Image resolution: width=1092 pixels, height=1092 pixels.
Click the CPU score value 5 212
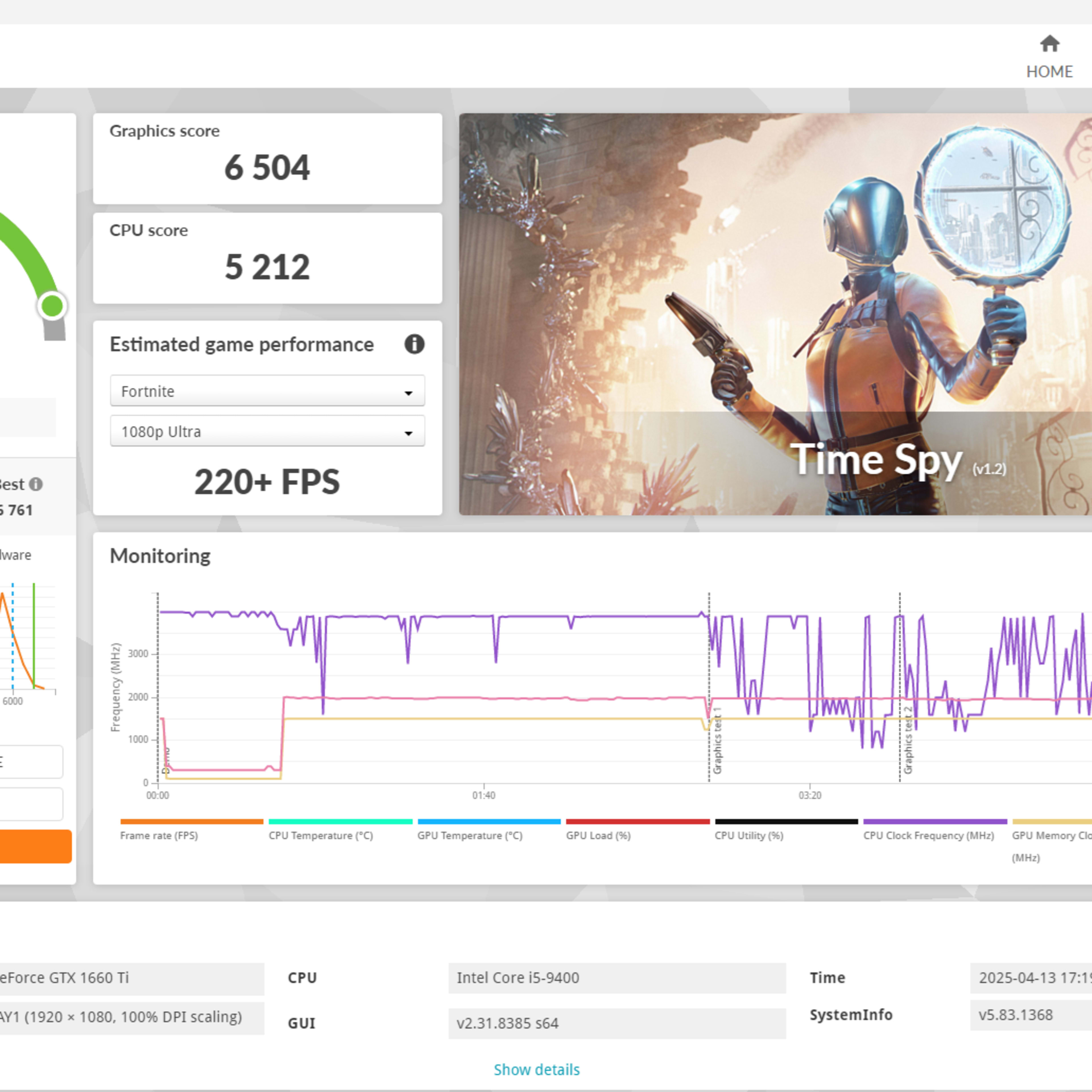click(x=267, y=267)
